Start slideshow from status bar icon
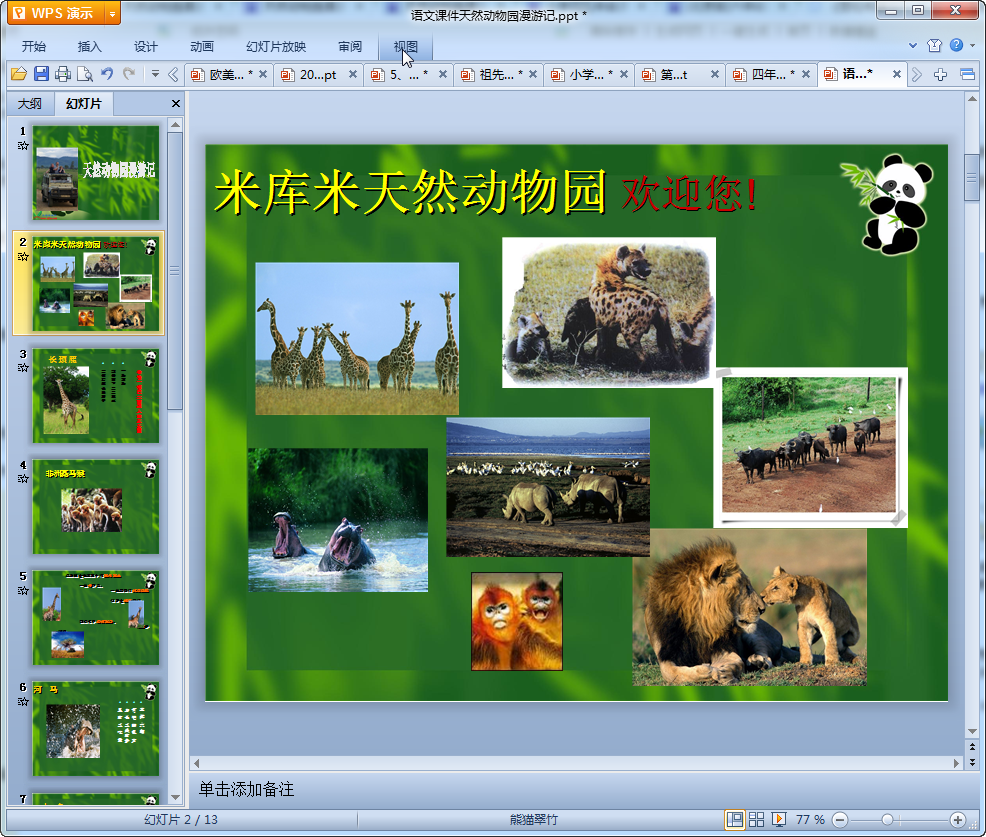Image resolution: width=986 pixels, height=837 pixels. point(779,820)
